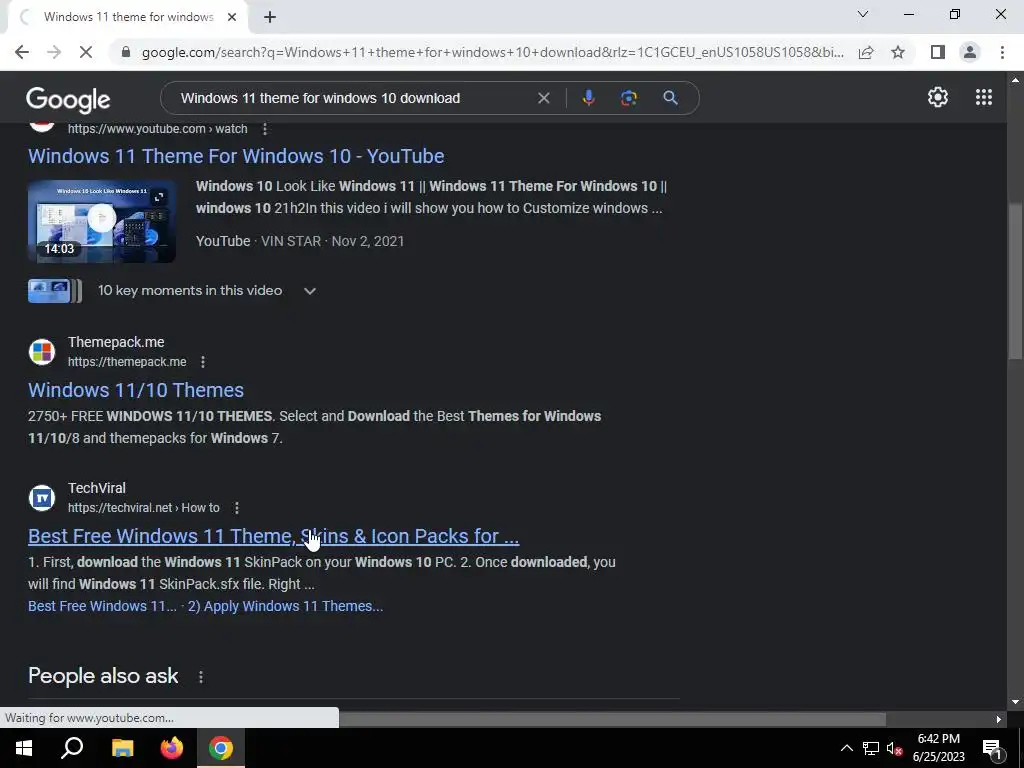Viewport: 1024px width, 768px height.
Task: Open network status tray icon
Action: [x=871, y=748]
